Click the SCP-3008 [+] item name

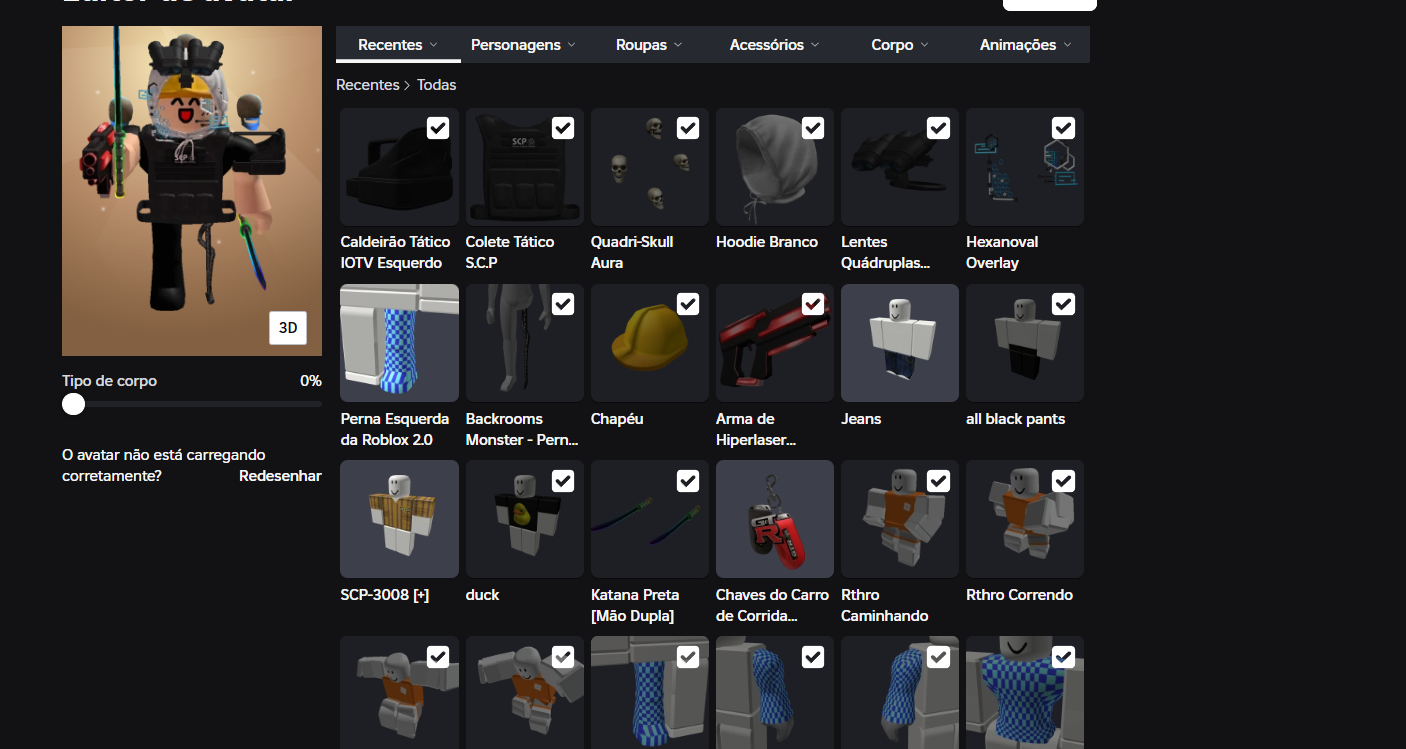[385, 595]
